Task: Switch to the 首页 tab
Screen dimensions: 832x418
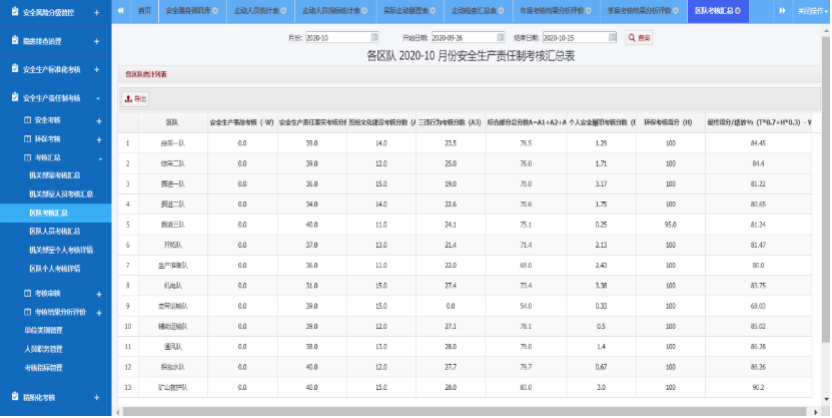Action: coord(144,11)
